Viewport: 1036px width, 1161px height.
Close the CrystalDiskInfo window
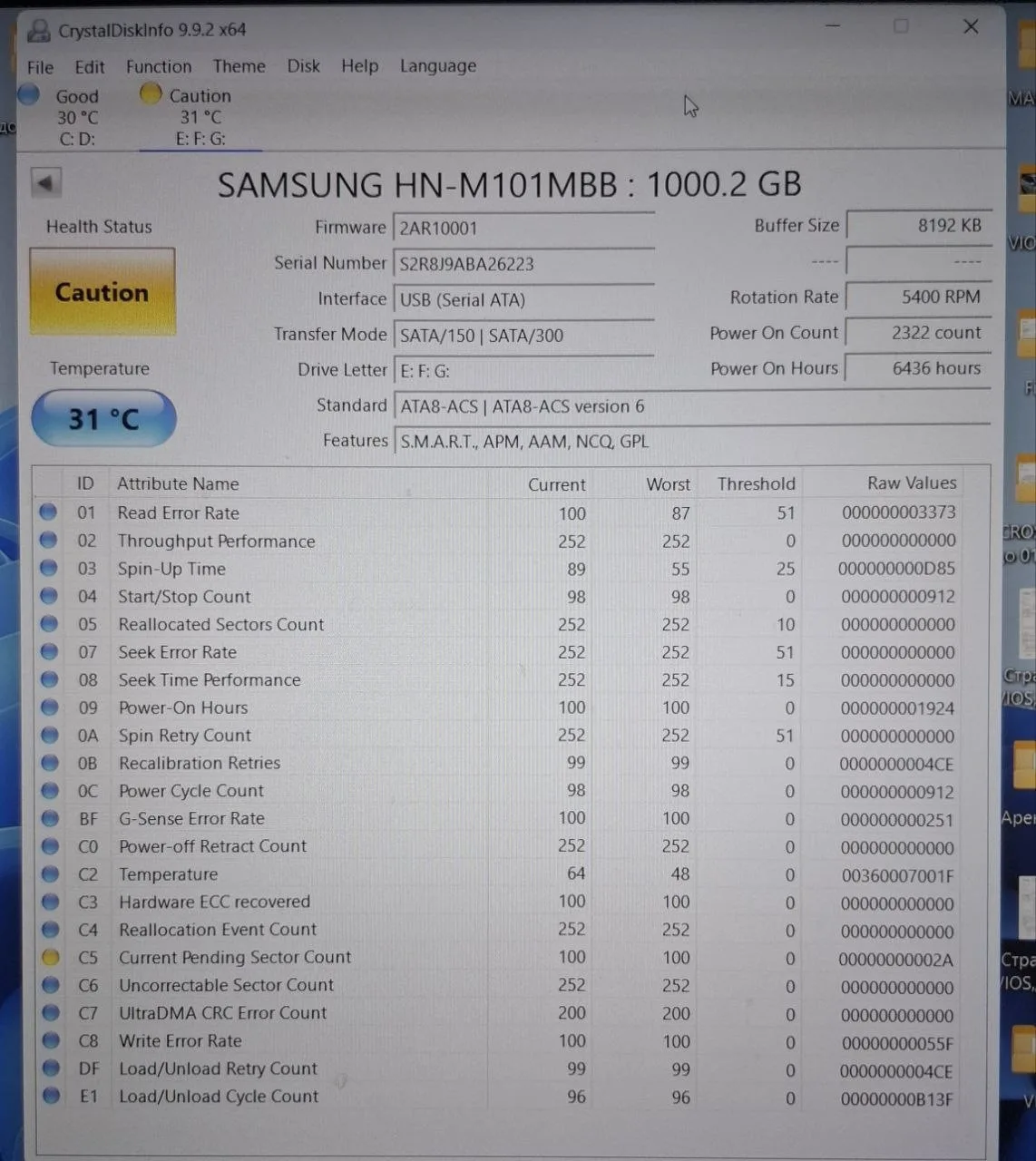pyautogui.click(x=971, y=26)
